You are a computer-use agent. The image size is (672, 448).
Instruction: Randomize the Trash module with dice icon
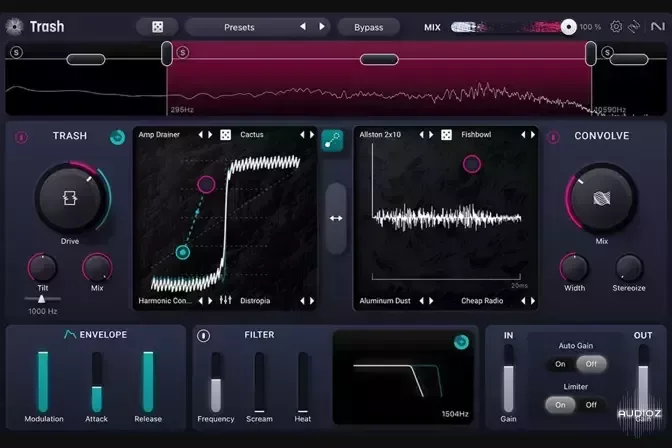click(225, 135)
